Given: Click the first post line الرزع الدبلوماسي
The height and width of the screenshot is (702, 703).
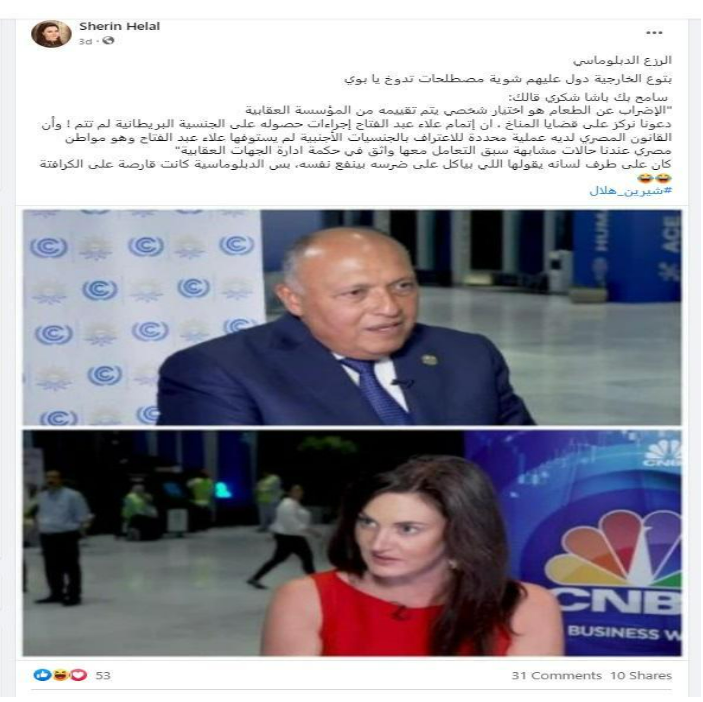Looking at the screenshot, I should [x=622, y=60].
